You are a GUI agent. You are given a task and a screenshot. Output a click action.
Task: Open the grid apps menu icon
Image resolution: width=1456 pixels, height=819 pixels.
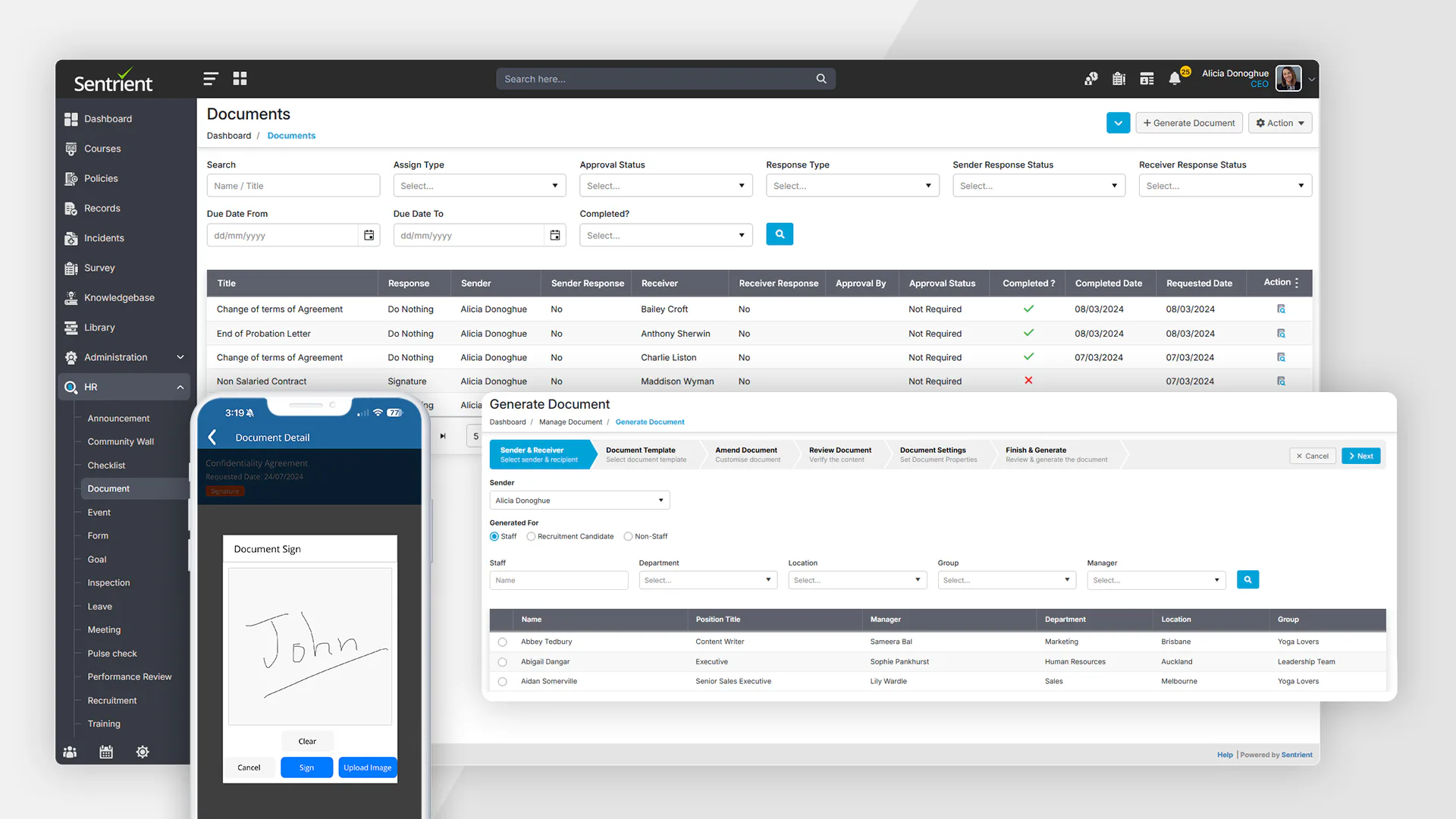click(x=240, y=78)
